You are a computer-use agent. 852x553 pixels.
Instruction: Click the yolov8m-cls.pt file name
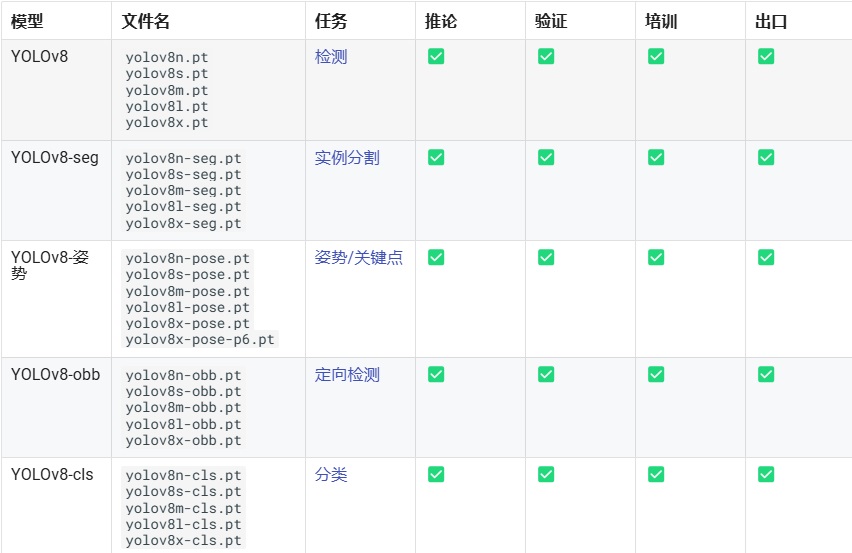(x=183, y=508)
